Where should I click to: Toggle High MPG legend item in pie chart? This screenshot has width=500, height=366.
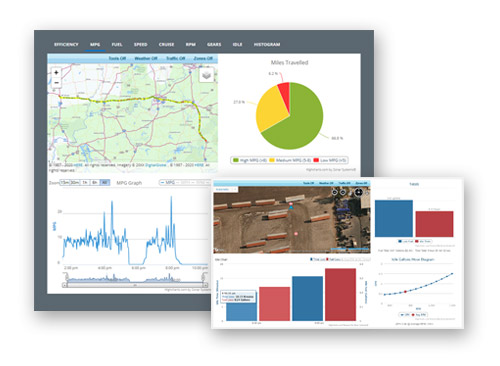click(250, 160)
